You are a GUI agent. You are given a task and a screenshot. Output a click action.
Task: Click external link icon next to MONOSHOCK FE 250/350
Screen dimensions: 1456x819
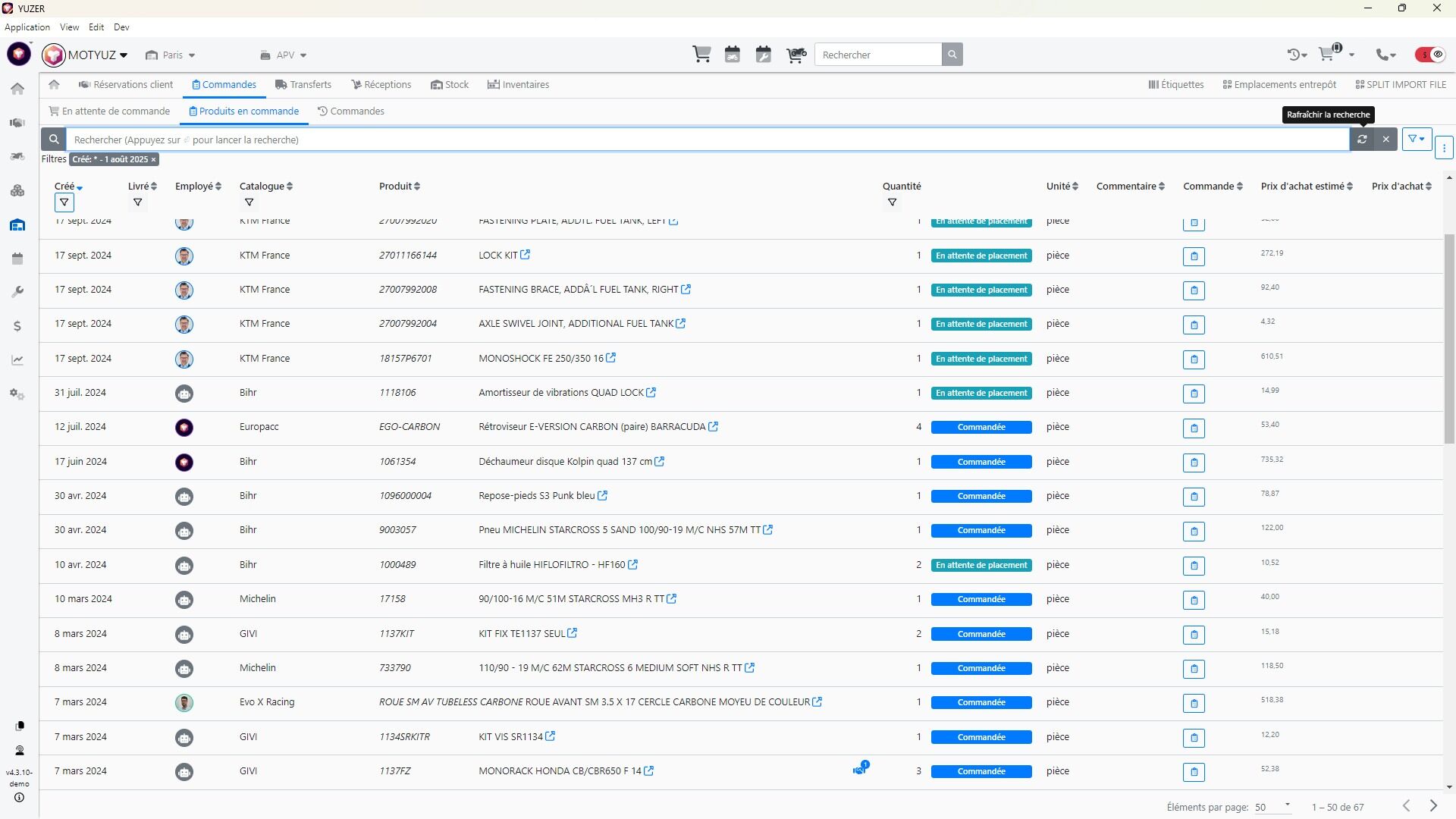(x=611, y=358)
